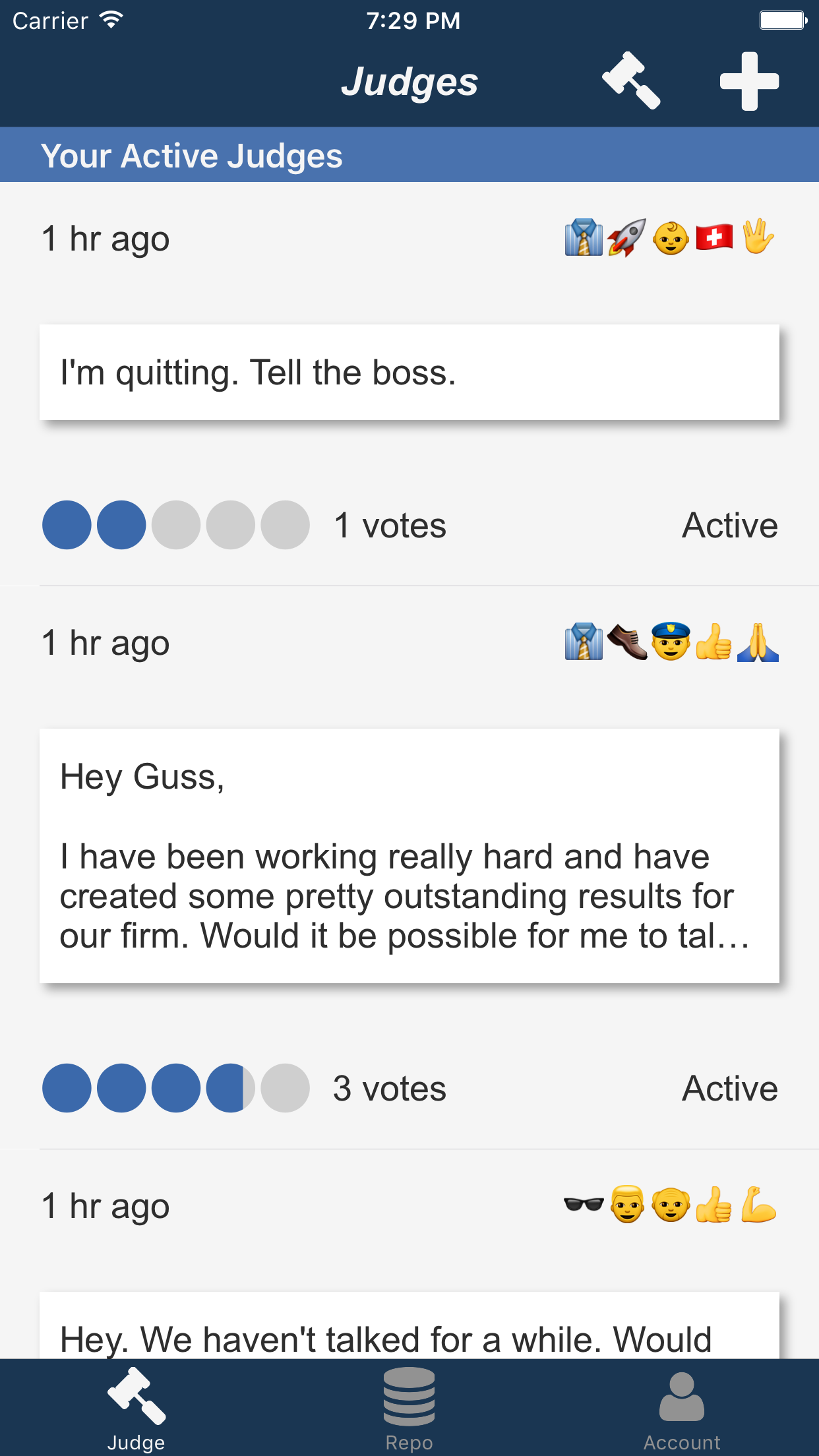
Task: Tap the police officer emoji
Action: [x=671, y=642]
